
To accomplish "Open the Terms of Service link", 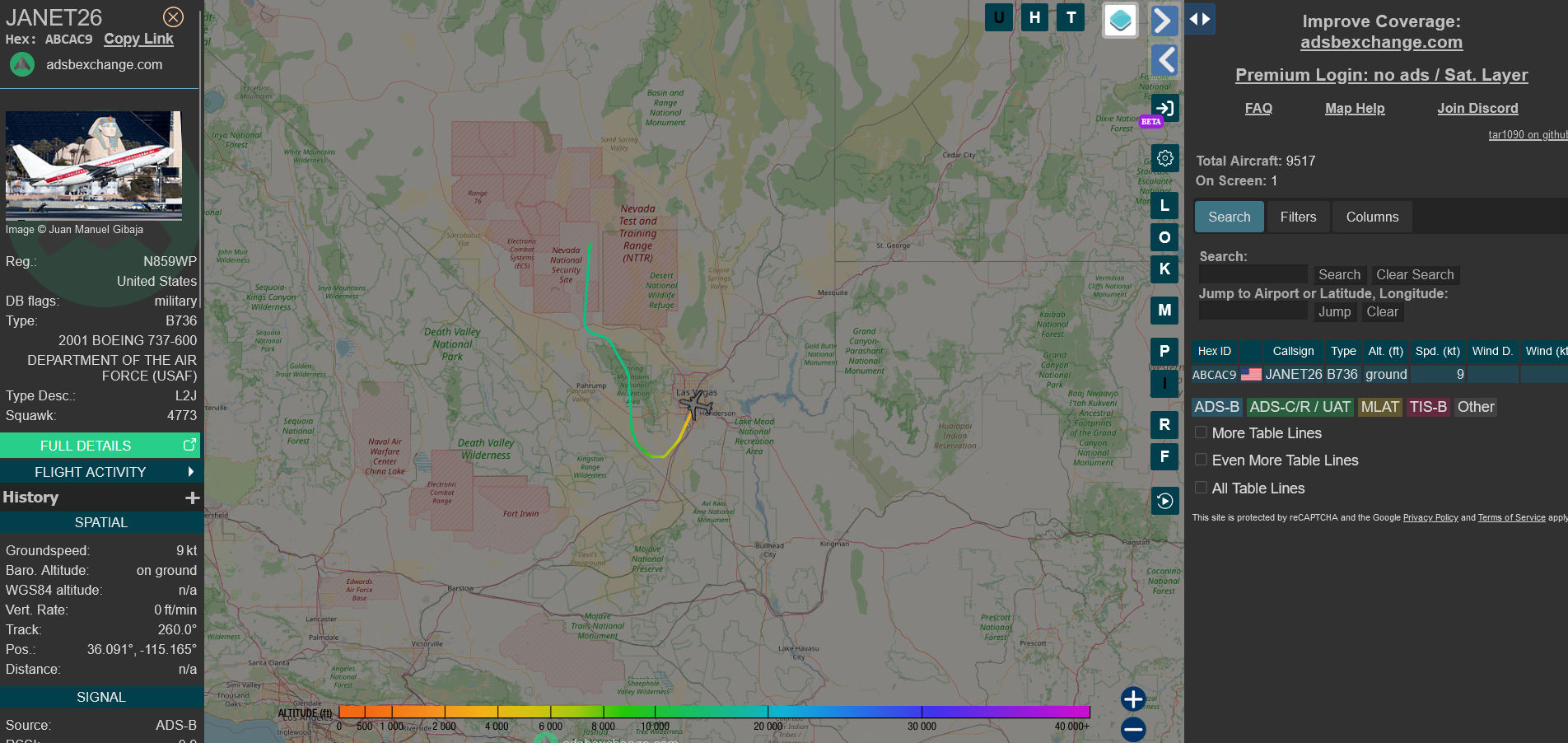I will point(1511,518).
